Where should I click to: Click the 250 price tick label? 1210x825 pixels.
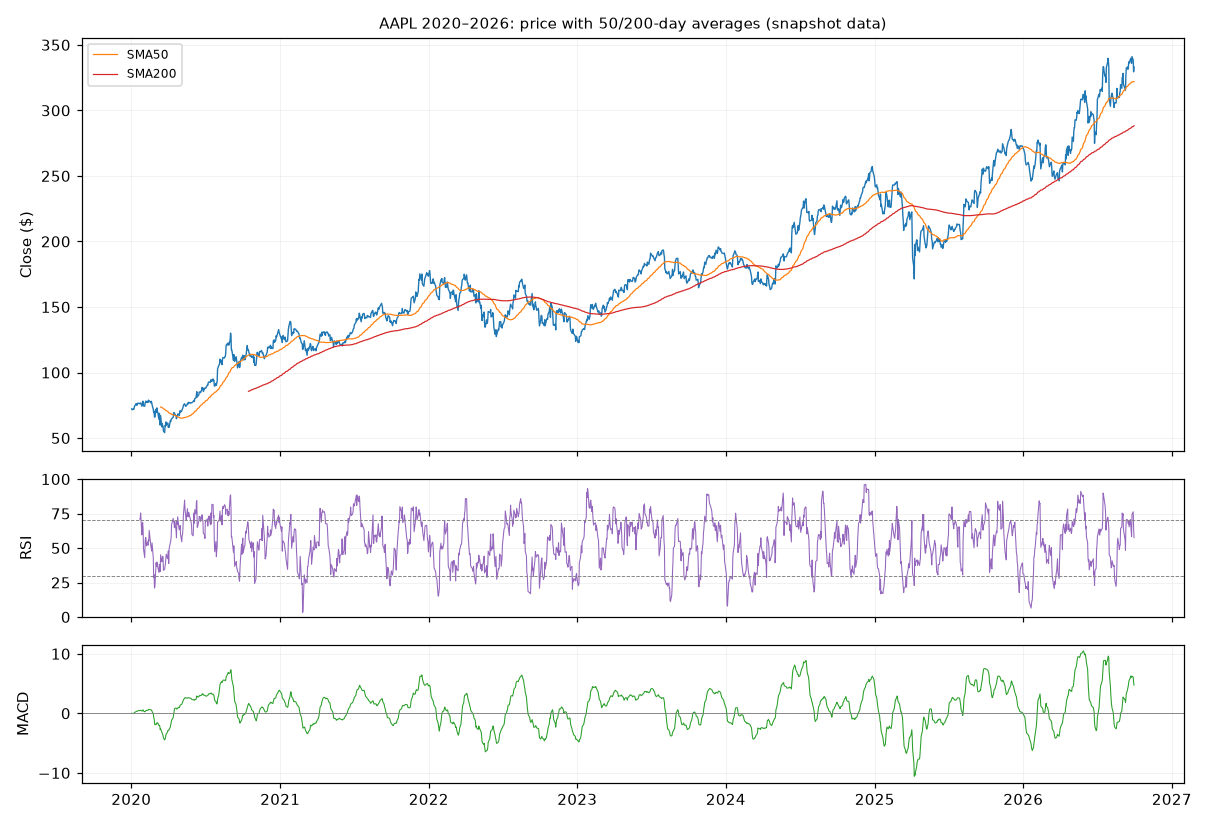click(x=56, y=176)
